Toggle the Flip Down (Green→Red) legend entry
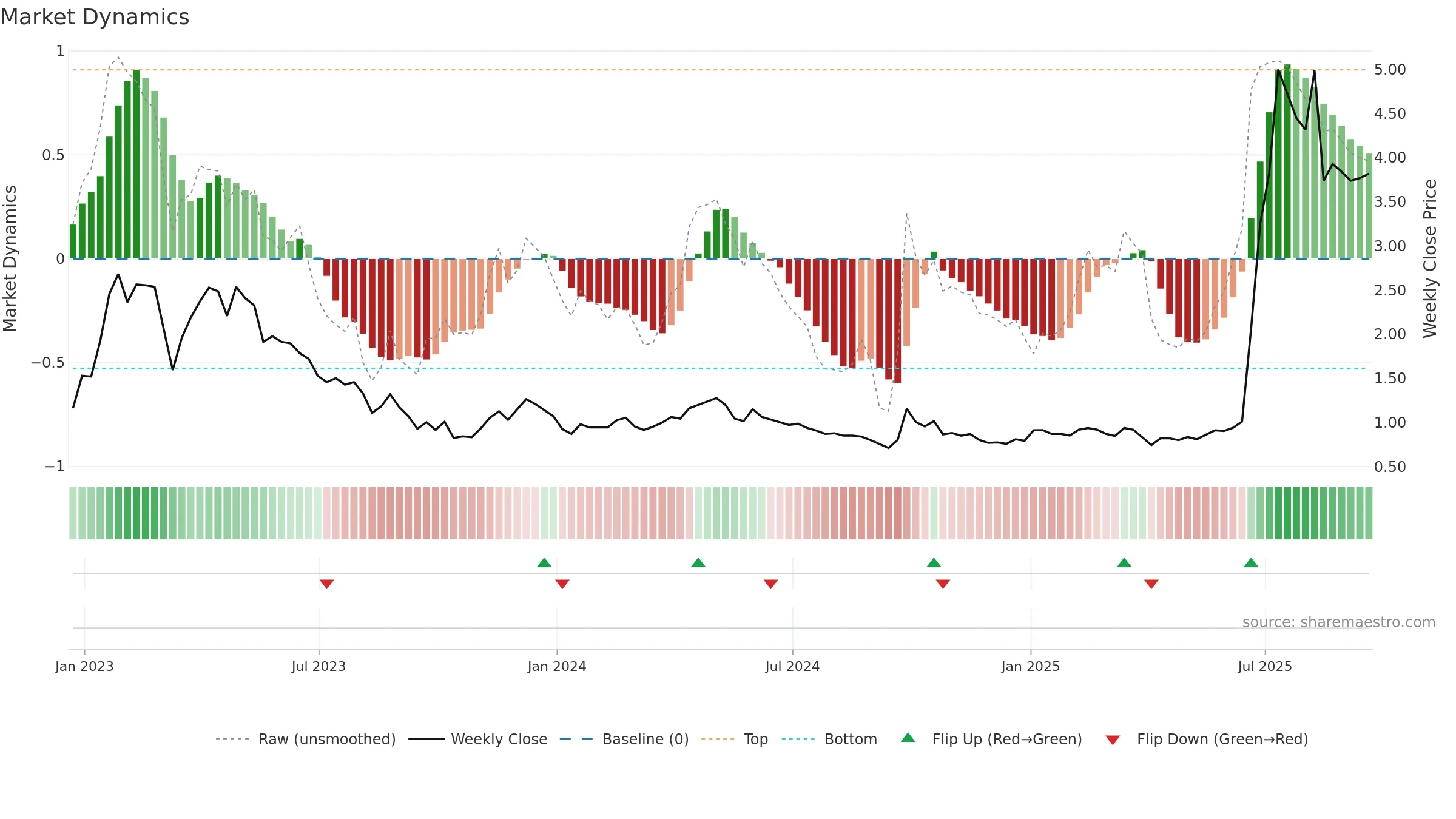 (x=1206, y=739)
